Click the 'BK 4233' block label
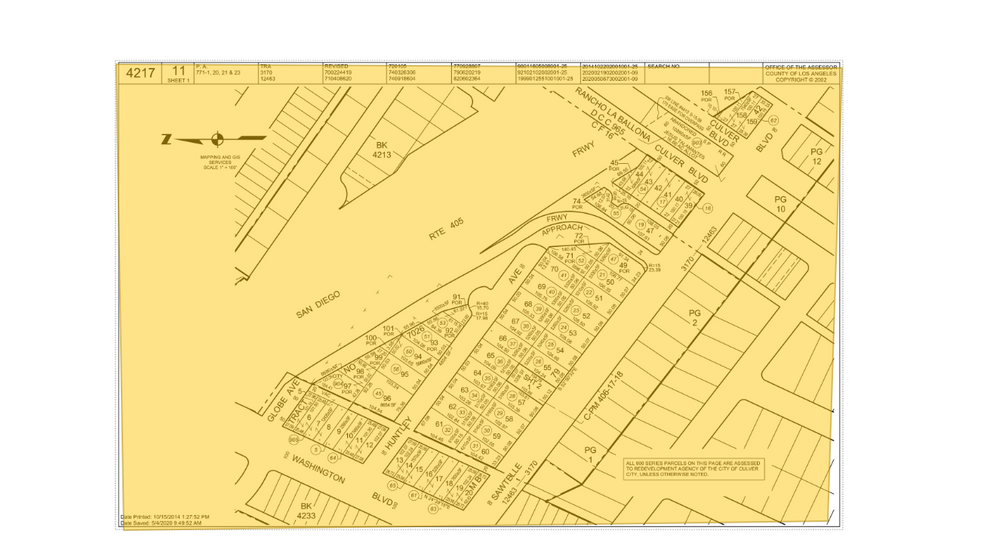Image resolution: width=984 pixels, height=543 pixels. coord(306,511)
